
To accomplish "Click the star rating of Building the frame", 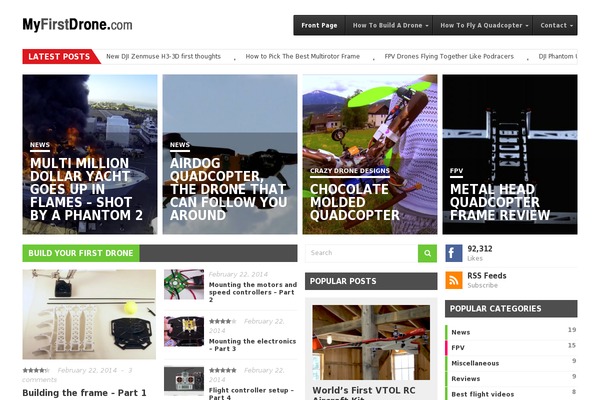I will point(36,371).
